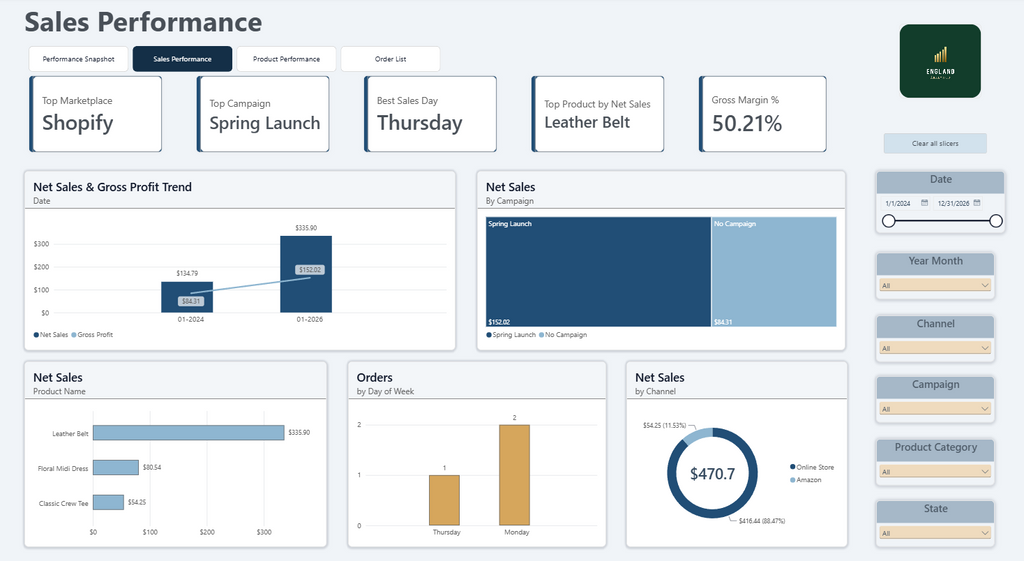
Task: Click the No Campaign legend marker under treemap
Action: 541,334
